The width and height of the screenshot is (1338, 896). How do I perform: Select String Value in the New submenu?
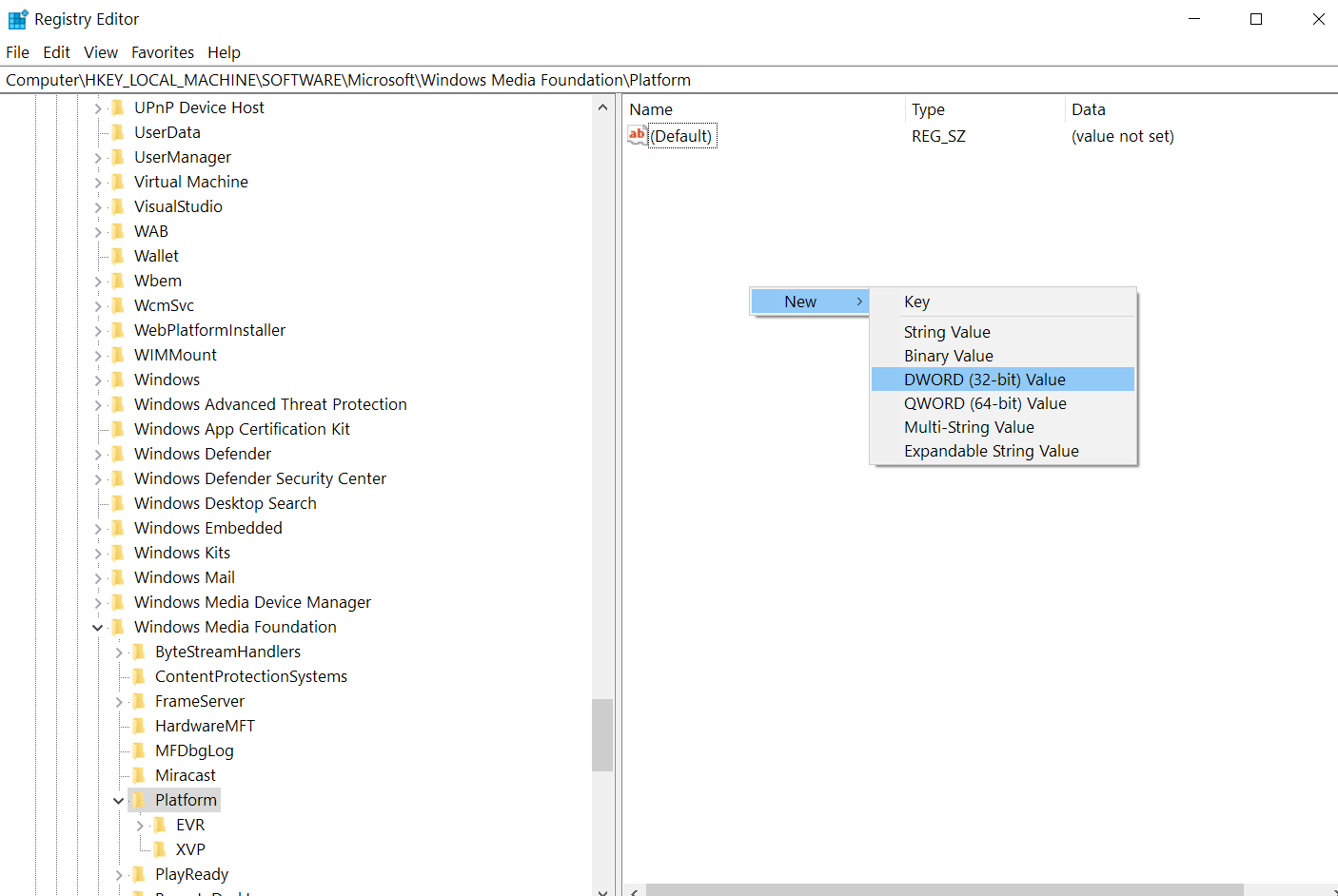(946, 332)
